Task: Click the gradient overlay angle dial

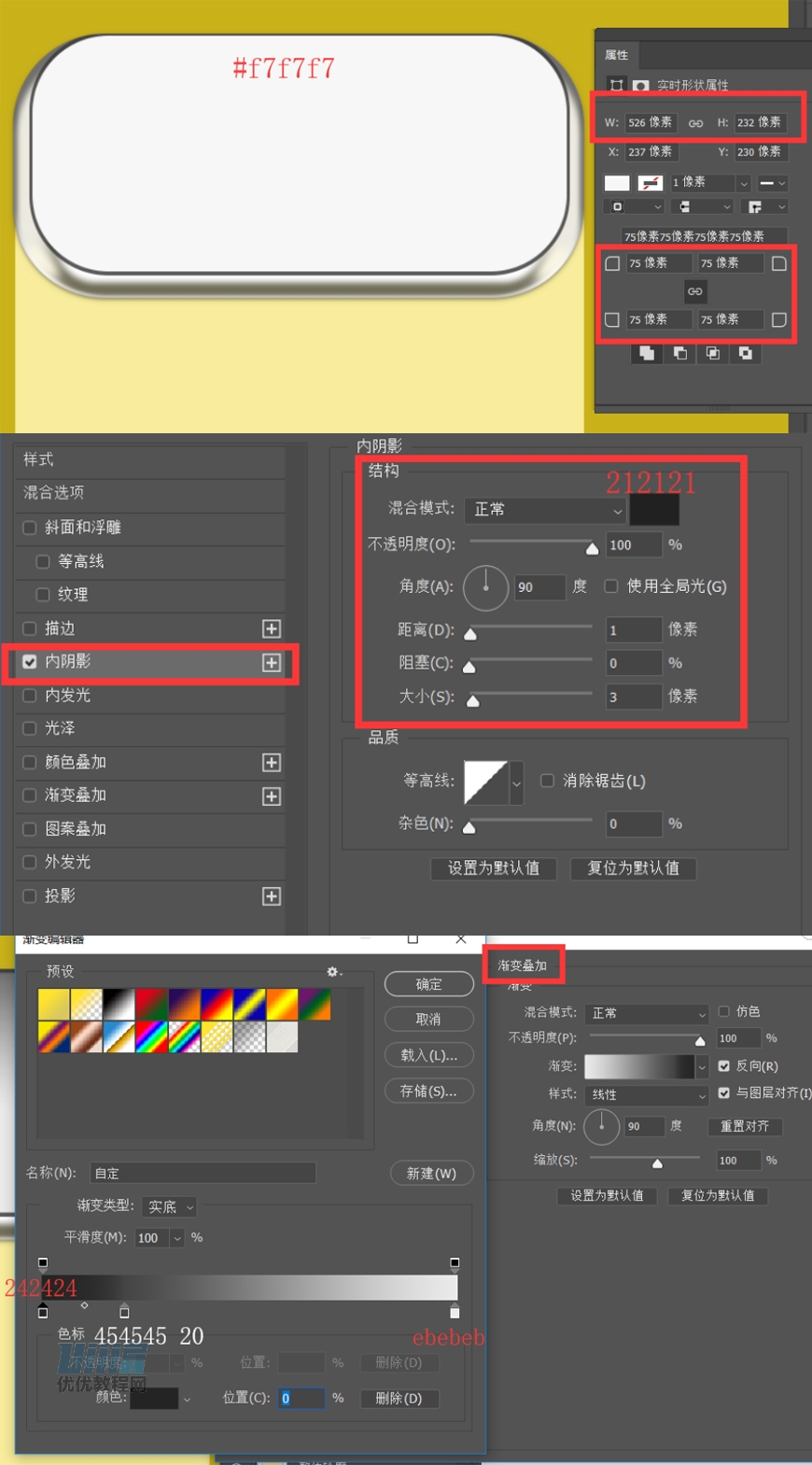Action: 602,1126
